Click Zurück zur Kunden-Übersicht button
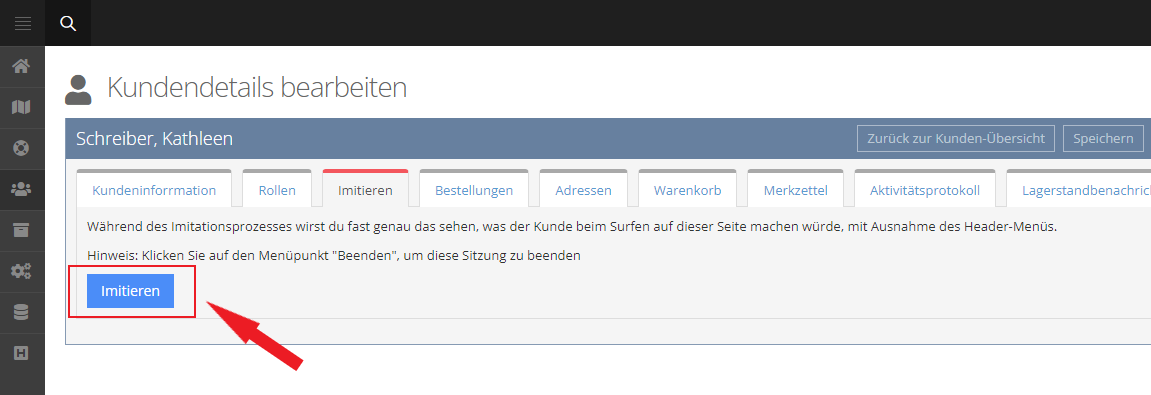The image size is (1151, 395). [x=956, y=138]
